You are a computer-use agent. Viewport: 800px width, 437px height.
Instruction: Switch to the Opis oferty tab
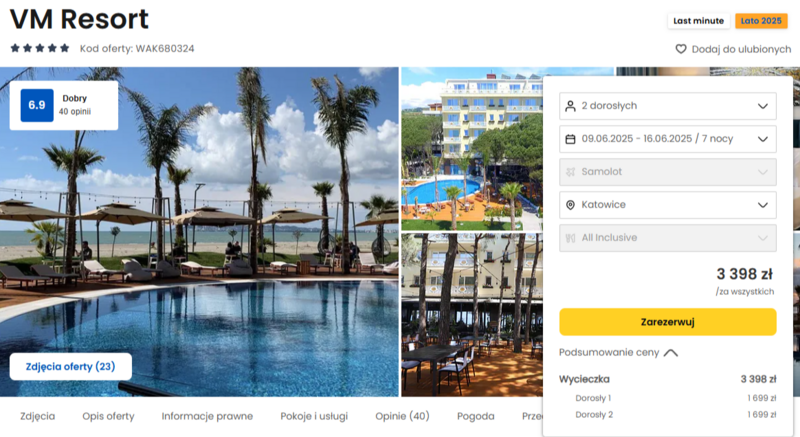108,416
